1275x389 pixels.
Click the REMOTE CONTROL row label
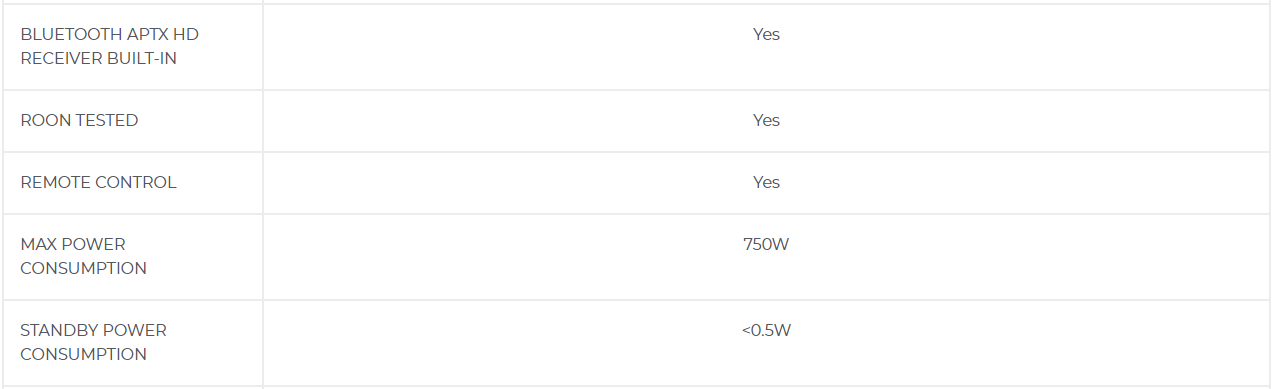point(98,182)
